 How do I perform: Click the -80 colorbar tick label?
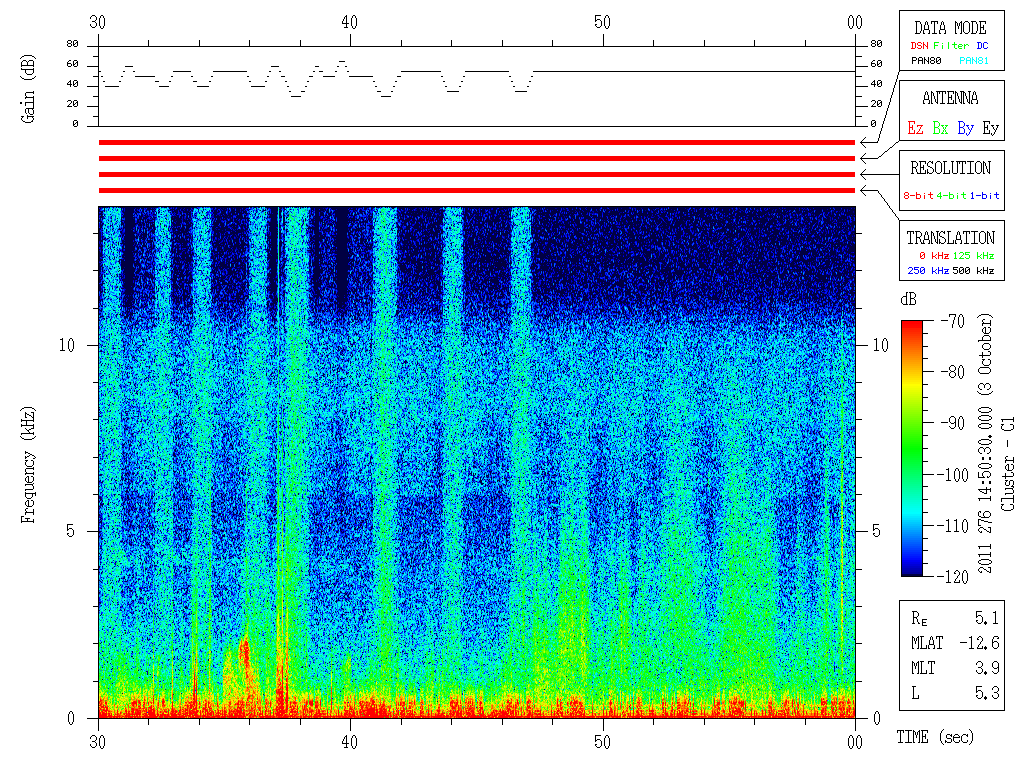point(953,372)
